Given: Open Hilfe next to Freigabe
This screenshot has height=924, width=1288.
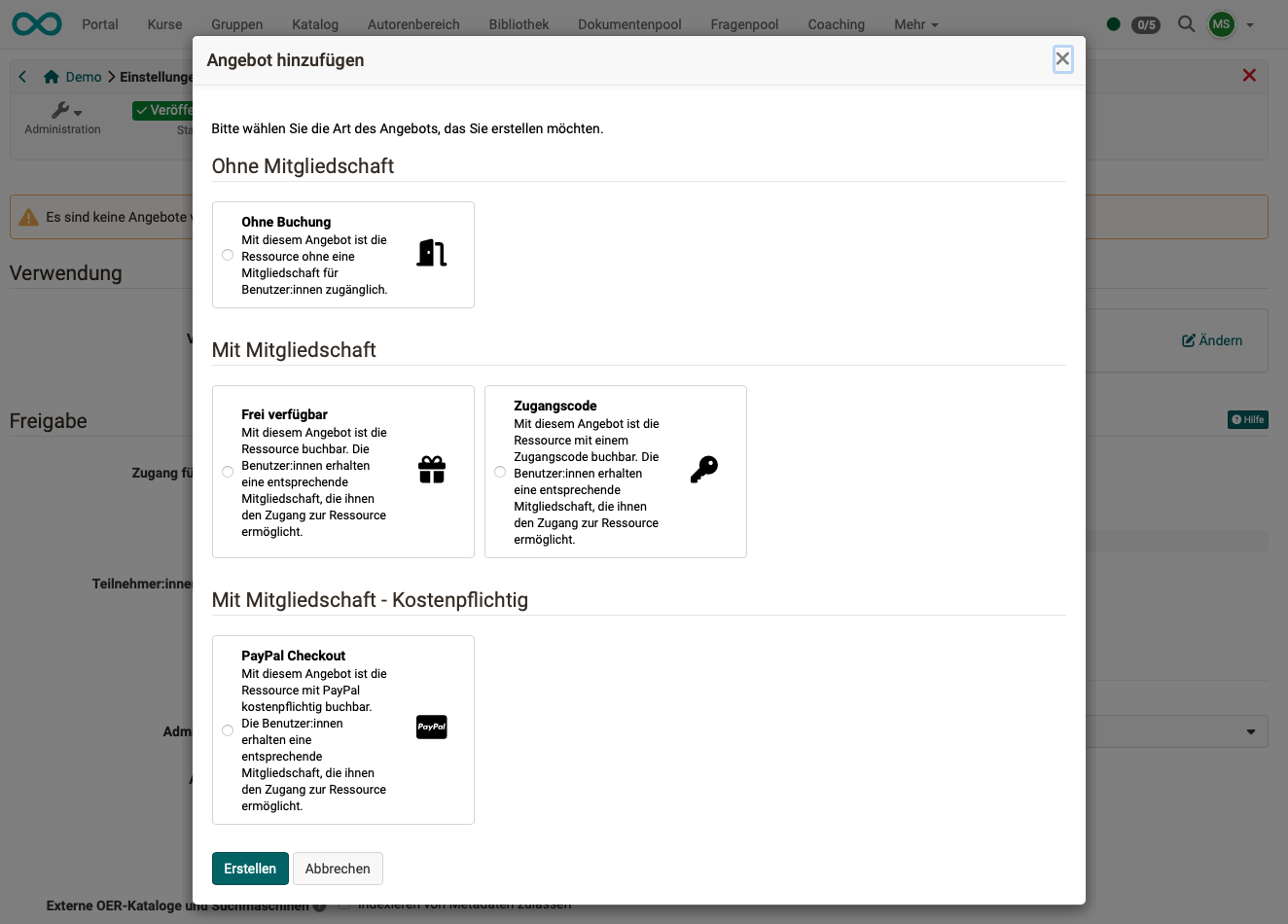Looking at the screenshot, I should click(1247, 419).
